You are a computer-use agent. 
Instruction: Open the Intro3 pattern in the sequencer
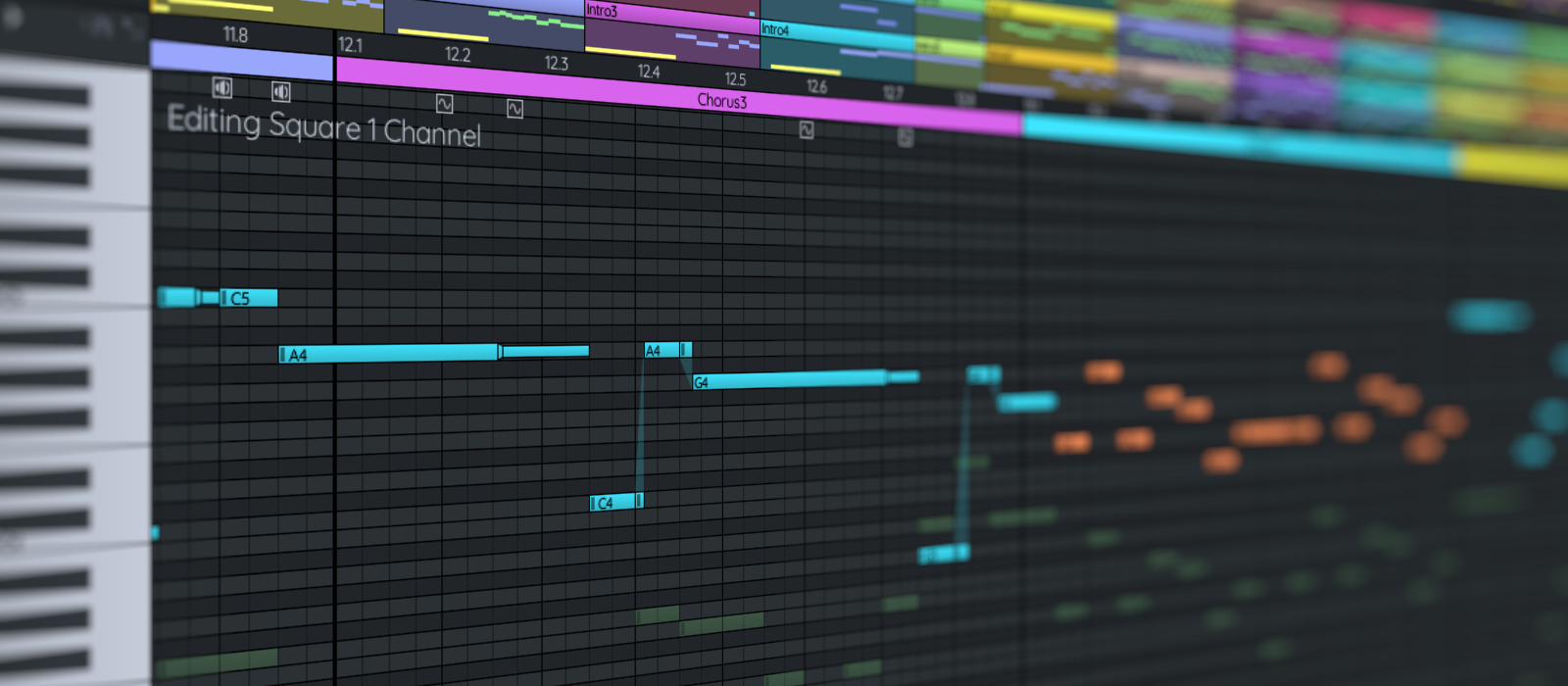(x=671, y=14)
